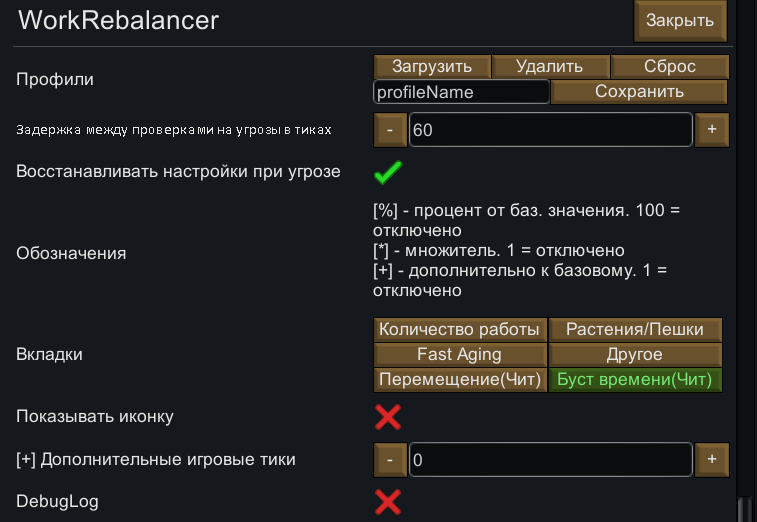
Task: Toggle the restore settings on threat checkmark
Action: click(388, 172)
